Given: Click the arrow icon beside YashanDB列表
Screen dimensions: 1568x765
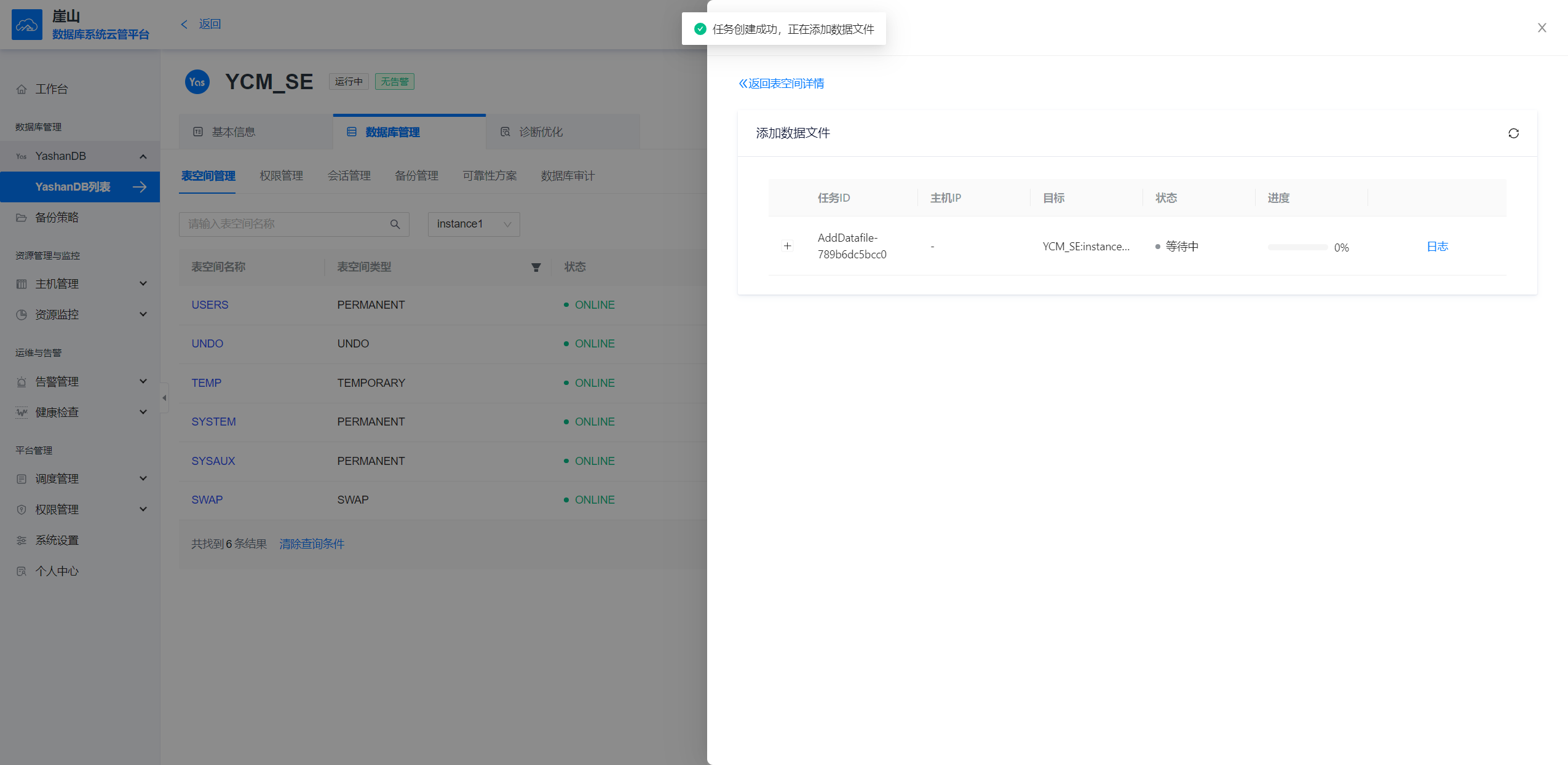Looking at the screenshot, I should (140, 187).
